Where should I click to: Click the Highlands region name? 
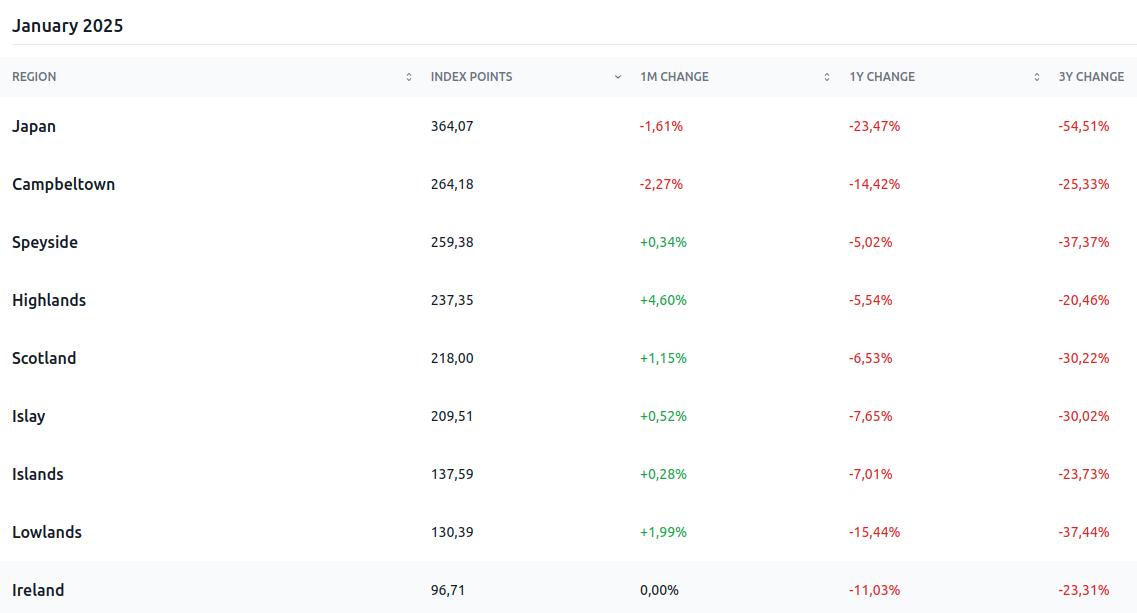pos(49,300)
